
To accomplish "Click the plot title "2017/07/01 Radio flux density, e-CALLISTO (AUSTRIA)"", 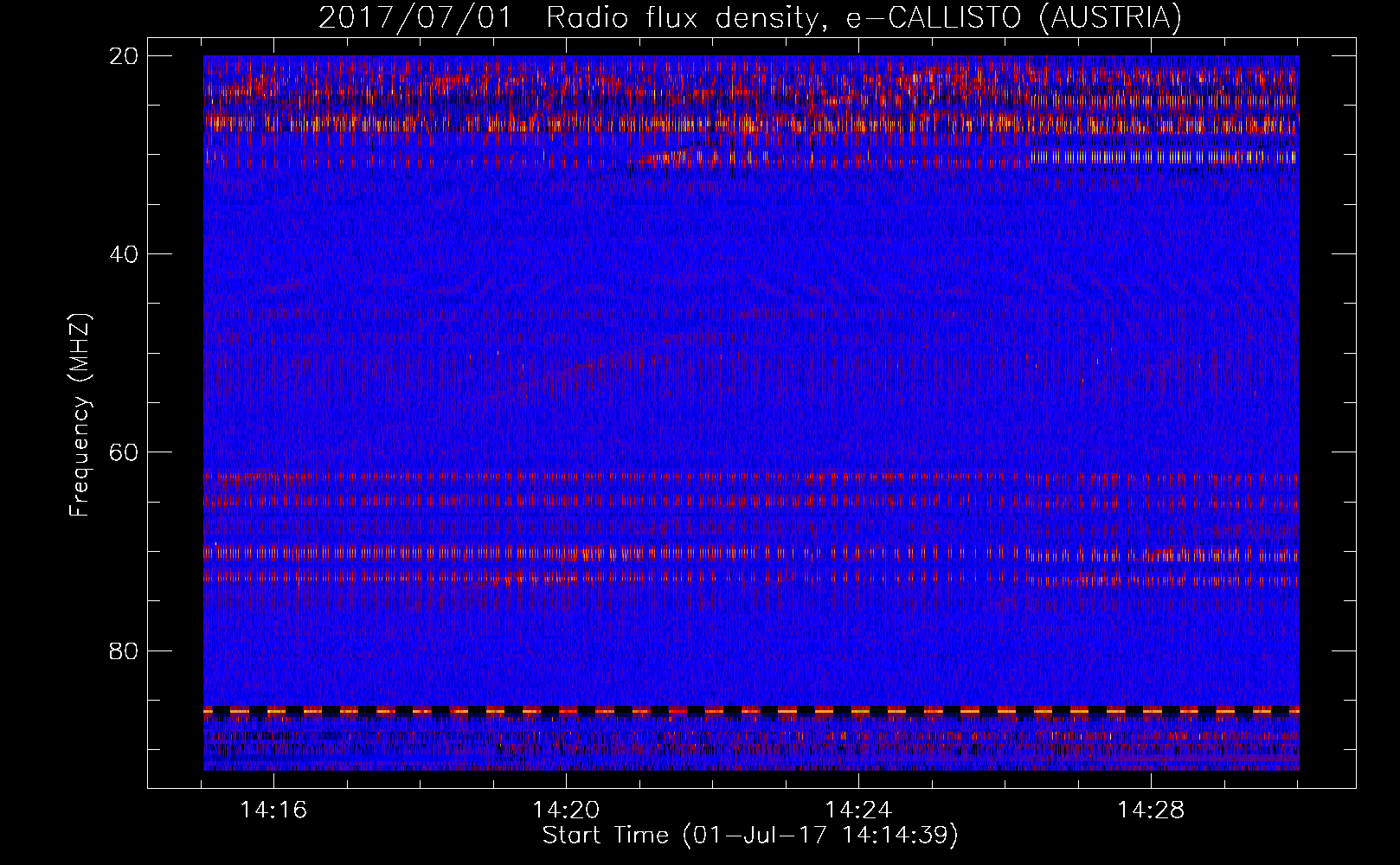I will point(750,18).
